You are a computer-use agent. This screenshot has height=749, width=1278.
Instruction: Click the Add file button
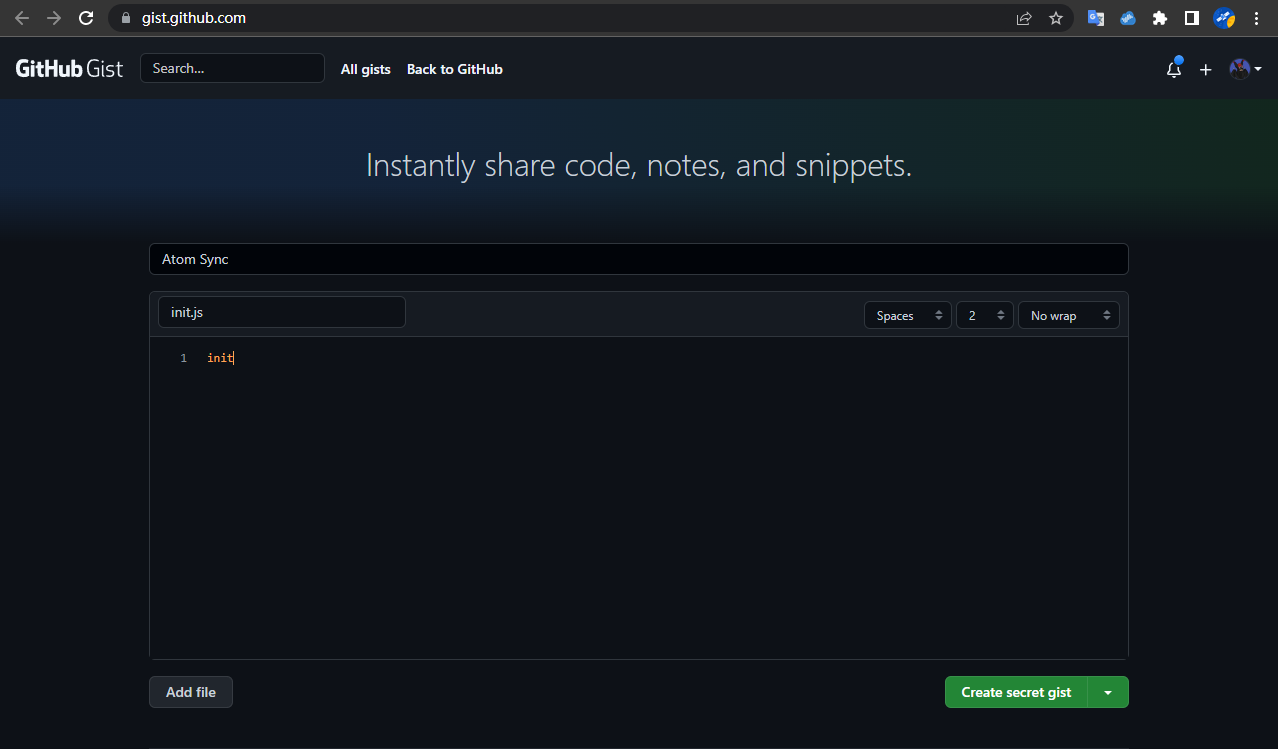pos(191,692)
